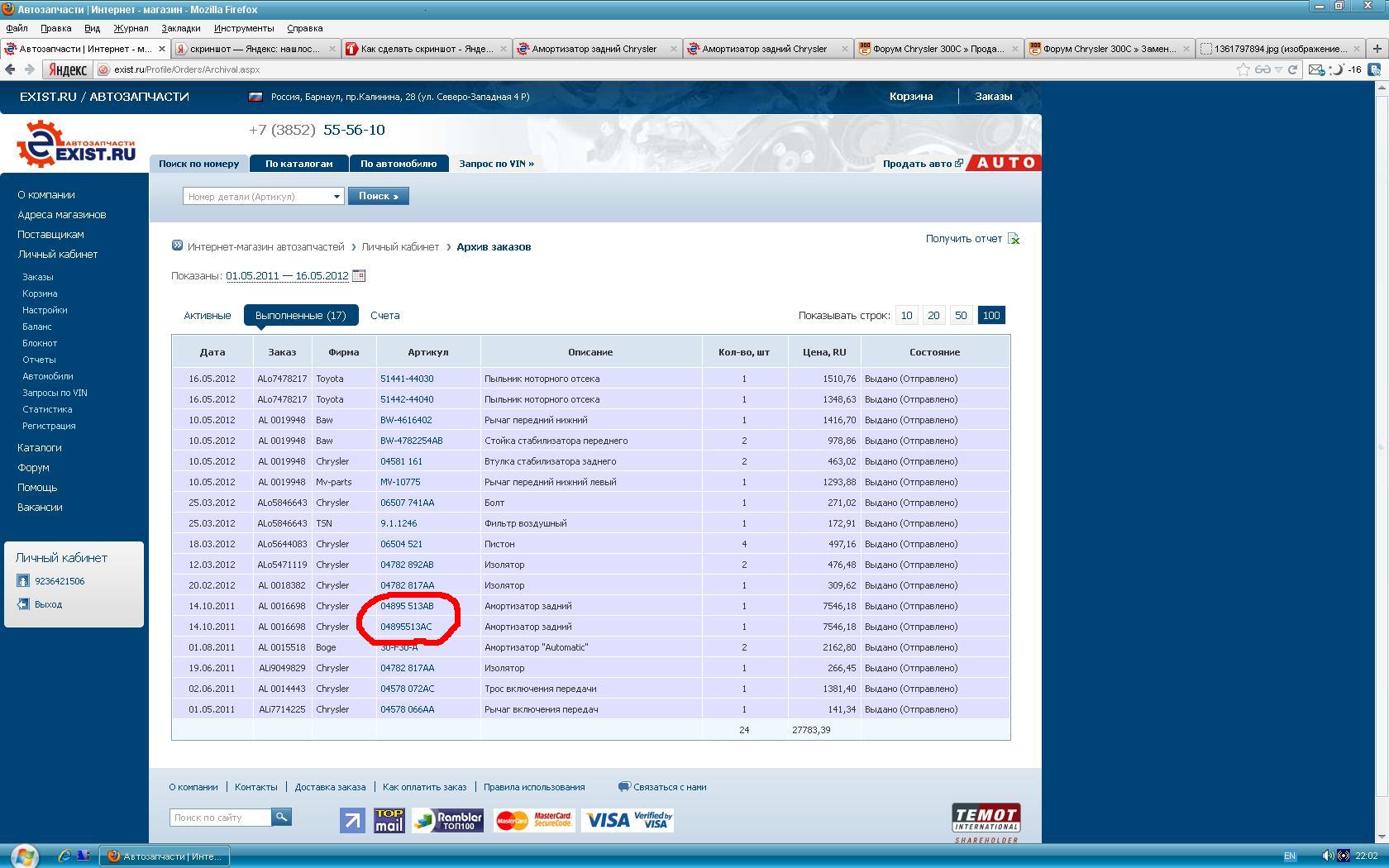Switch to скриншот — Яндекс browser tab
This screenshot has width=1389, height=868.
point(255,49)
